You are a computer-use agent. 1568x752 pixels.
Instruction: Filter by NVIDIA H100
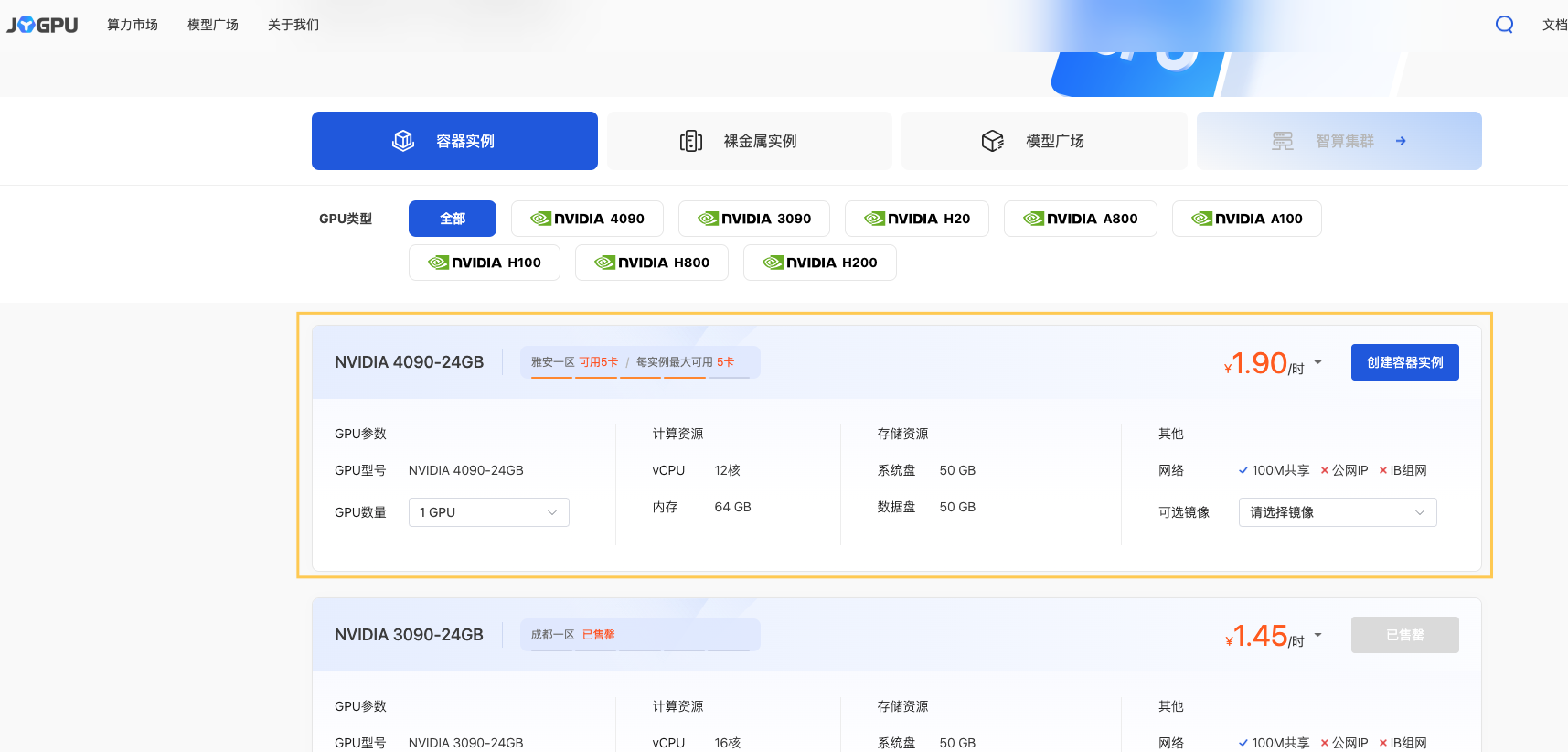tap(485, 263)
